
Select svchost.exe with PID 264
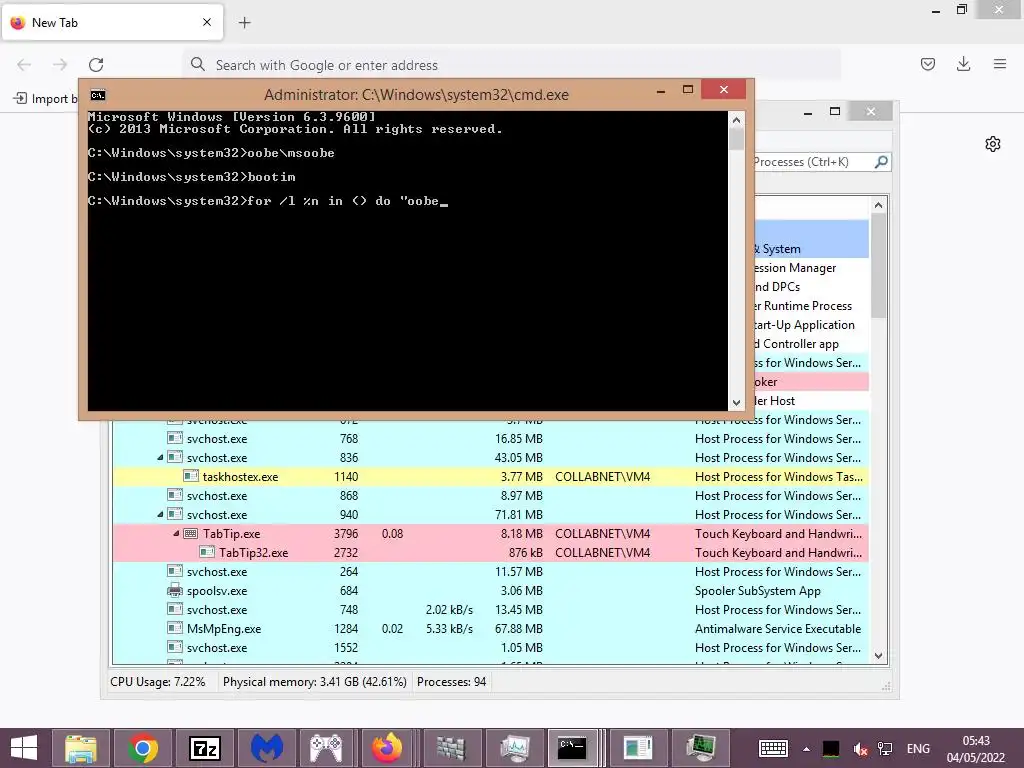(491, 571)
